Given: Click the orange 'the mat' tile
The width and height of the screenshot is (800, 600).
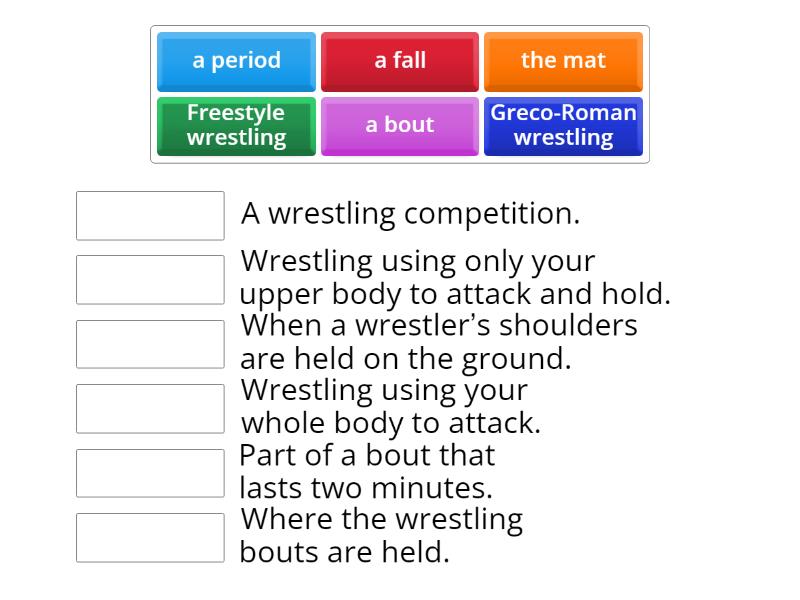Looking at the screenshot, I should click(x=563, y=61).
